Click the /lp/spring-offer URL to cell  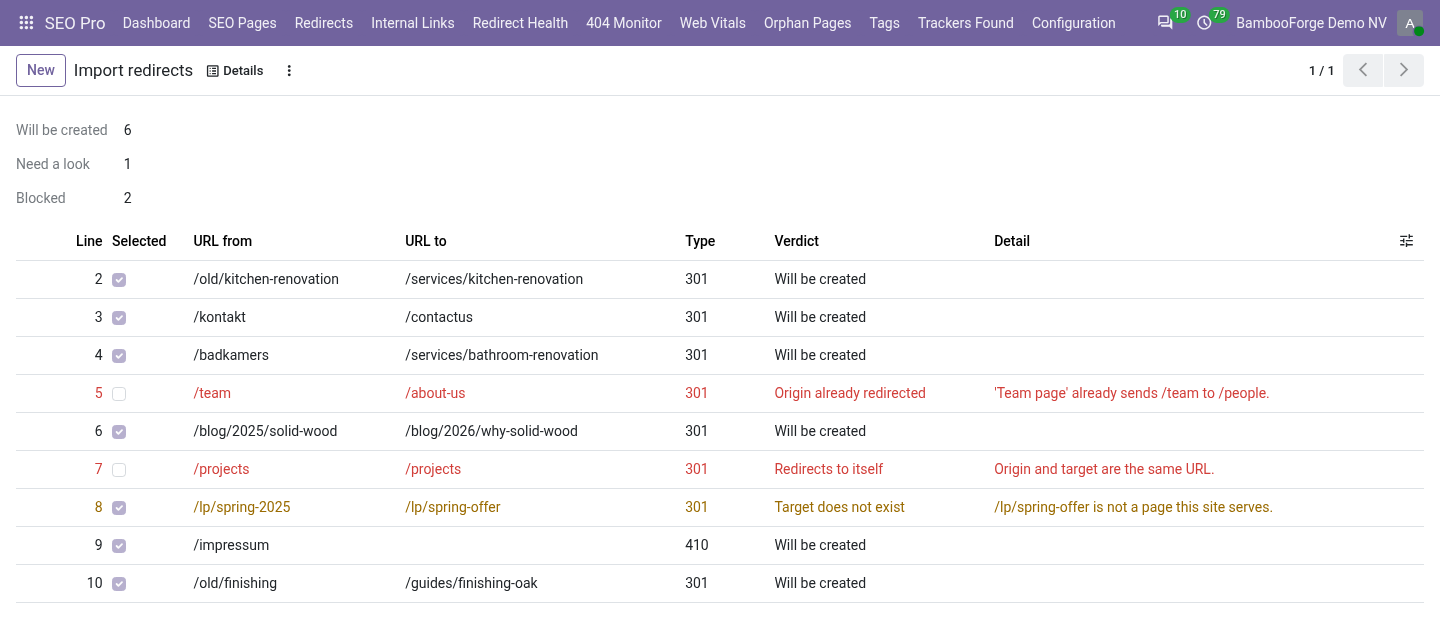click(x=453, y=507)
